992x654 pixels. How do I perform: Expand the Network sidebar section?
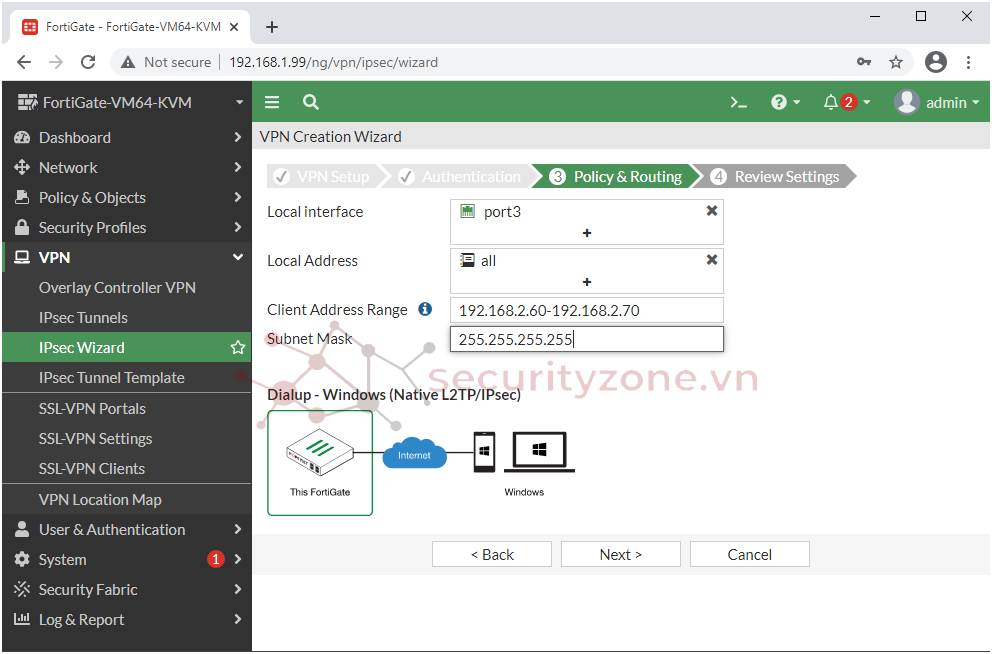(126, 168)
